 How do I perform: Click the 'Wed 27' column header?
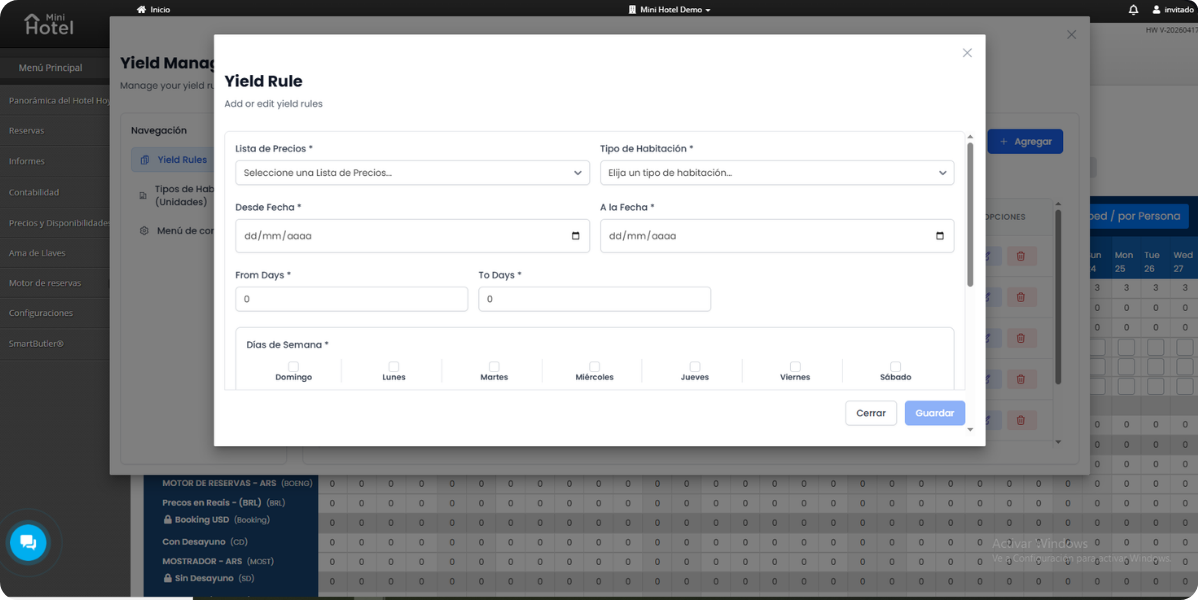click(x=1183, y=262)
